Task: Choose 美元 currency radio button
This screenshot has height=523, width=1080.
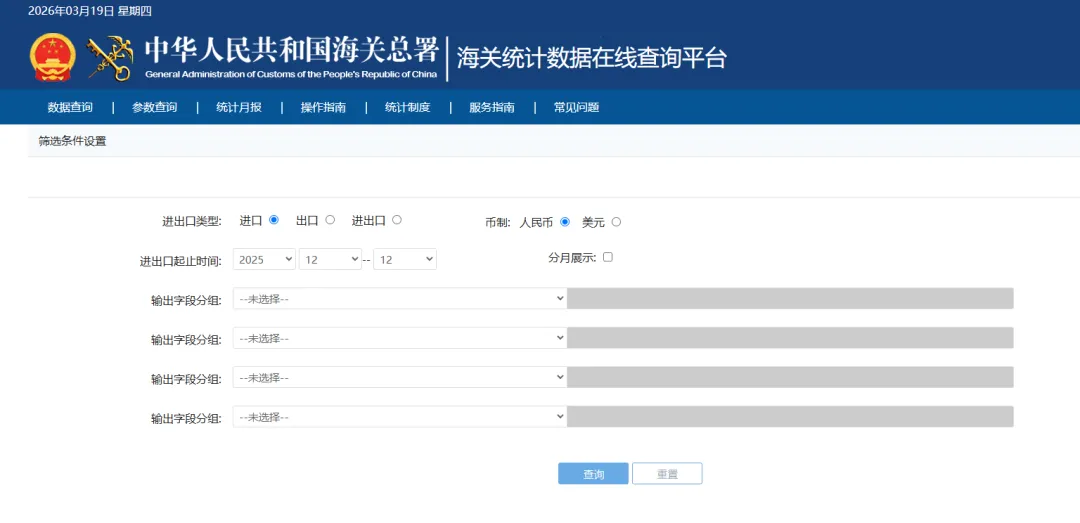Action: click(616, 222)
